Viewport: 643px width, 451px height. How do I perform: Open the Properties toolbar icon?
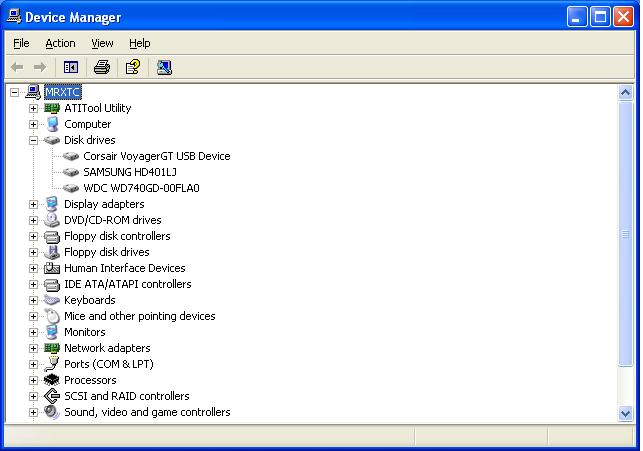point(133,67)
